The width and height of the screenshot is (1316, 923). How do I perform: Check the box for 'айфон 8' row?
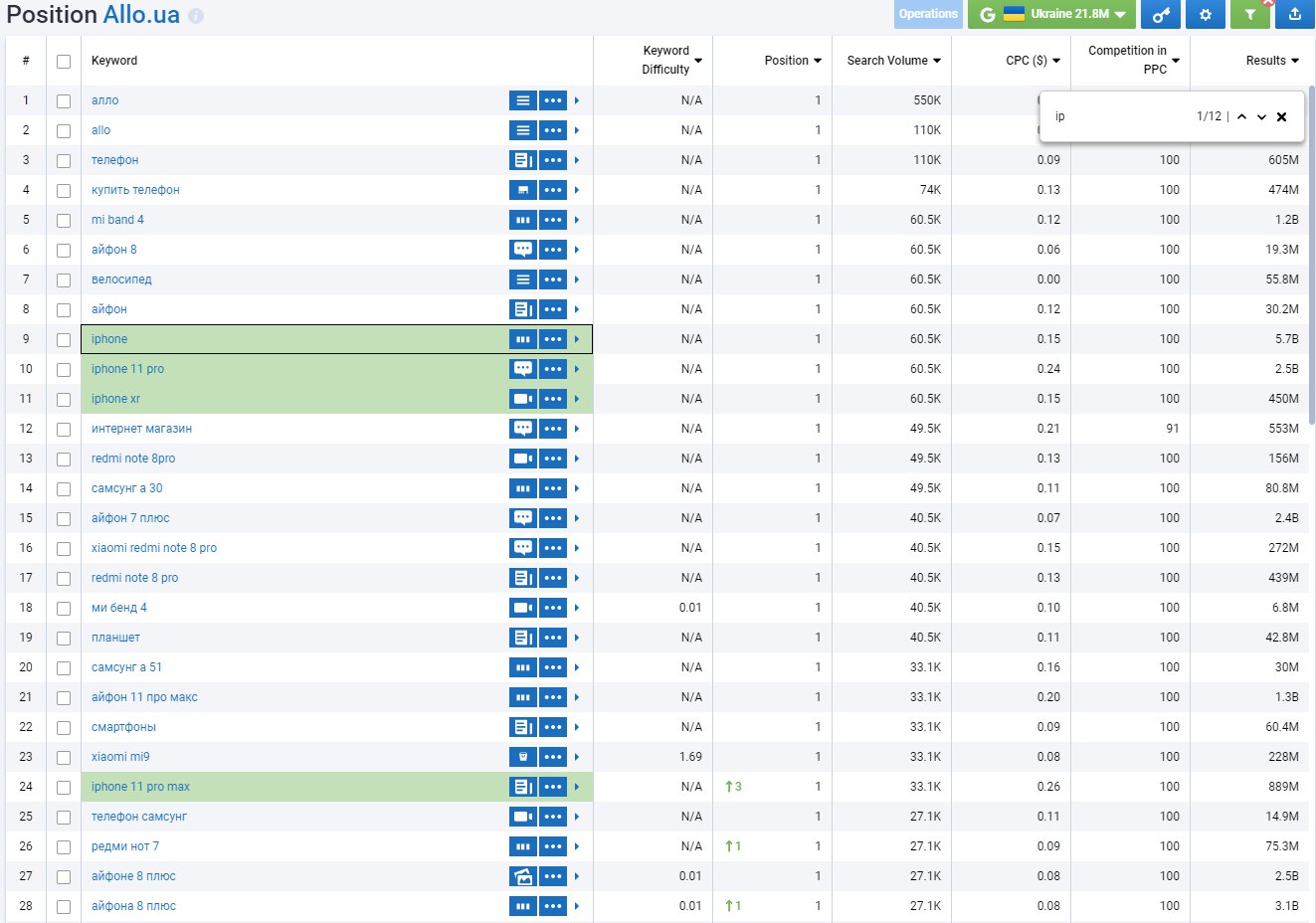(x=64, y=251)
